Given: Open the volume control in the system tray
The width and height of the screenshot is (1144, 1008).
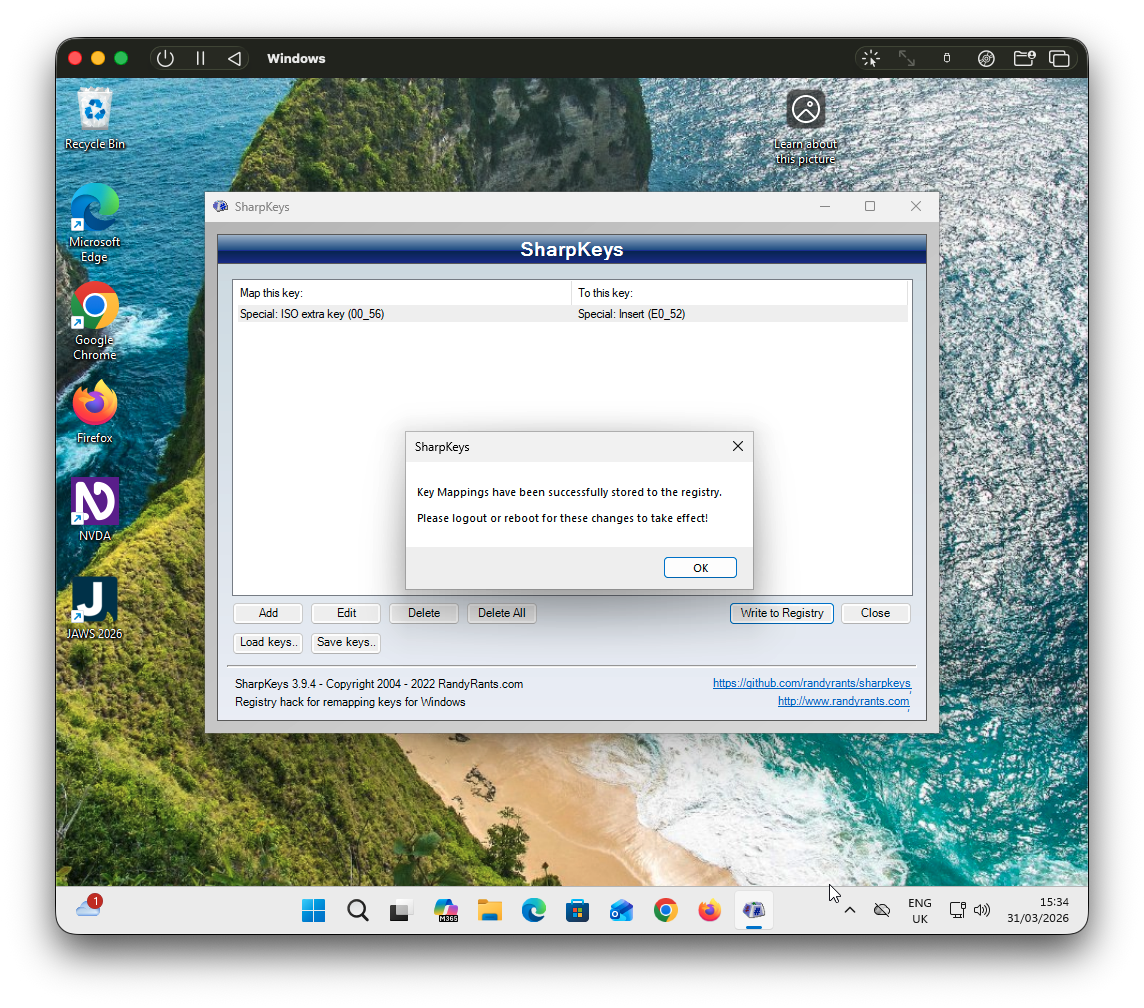Looking at the screenshot, I should point(981,910).
